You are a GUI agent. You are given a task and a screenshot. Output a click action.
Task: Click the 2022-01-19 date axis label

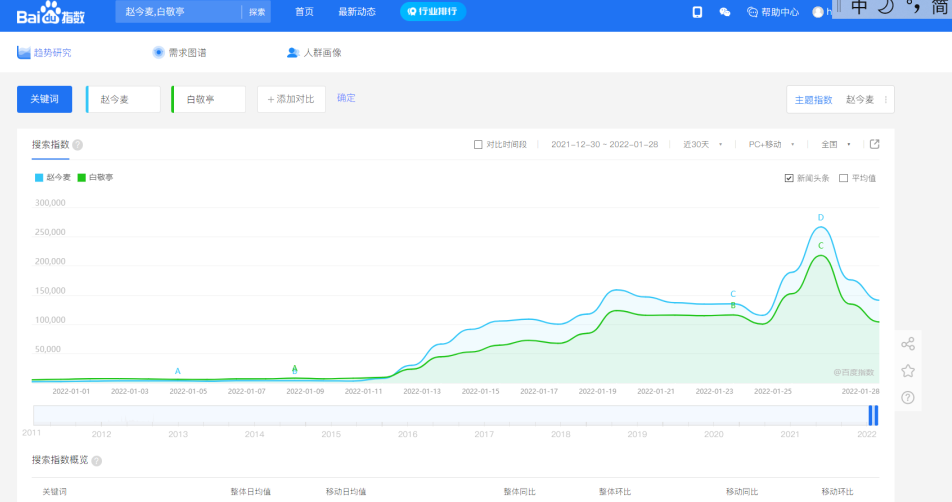pyautogui.click(x=597, y=392)
